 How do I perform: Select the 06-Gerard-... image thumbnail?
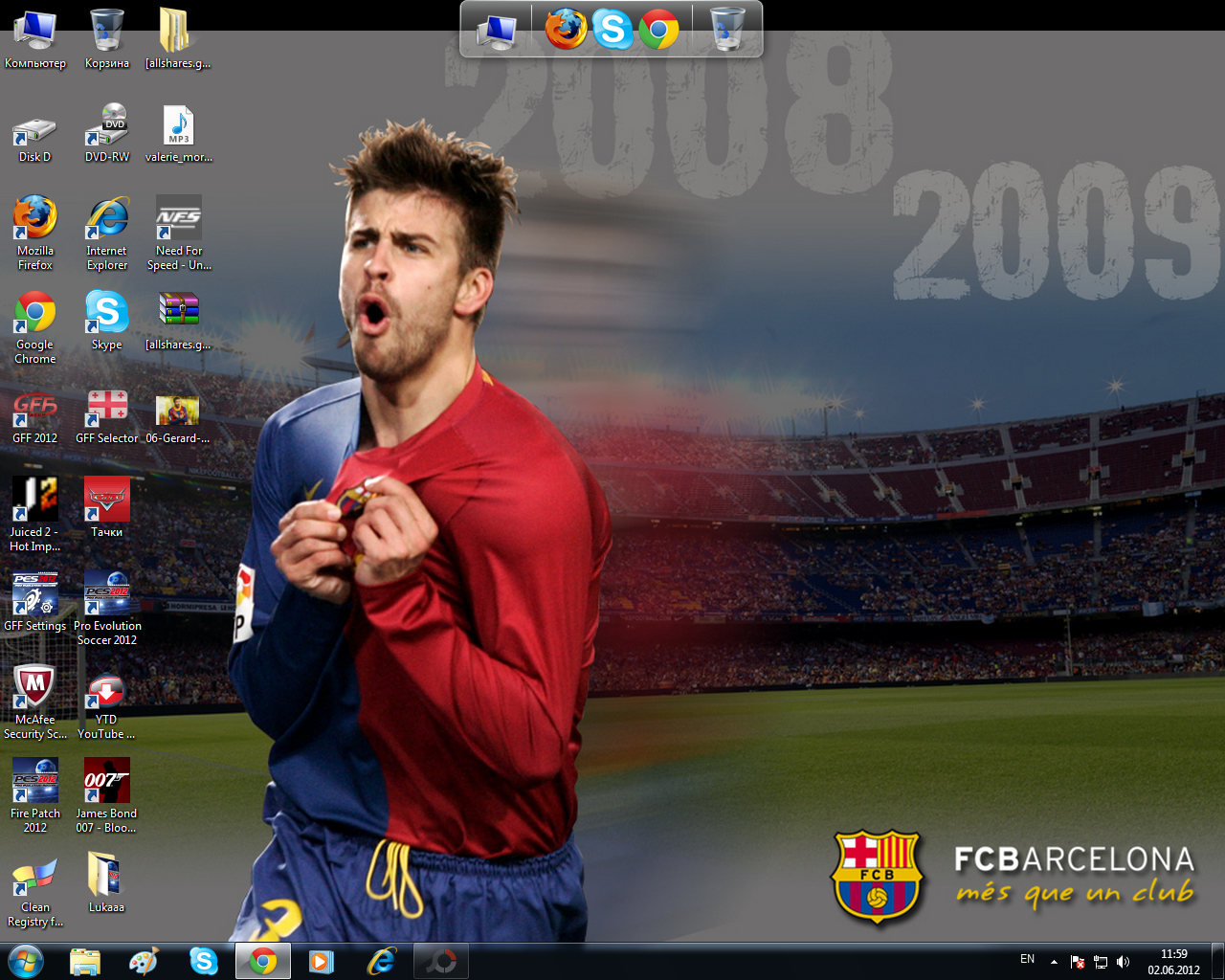[x=178, y=418]
